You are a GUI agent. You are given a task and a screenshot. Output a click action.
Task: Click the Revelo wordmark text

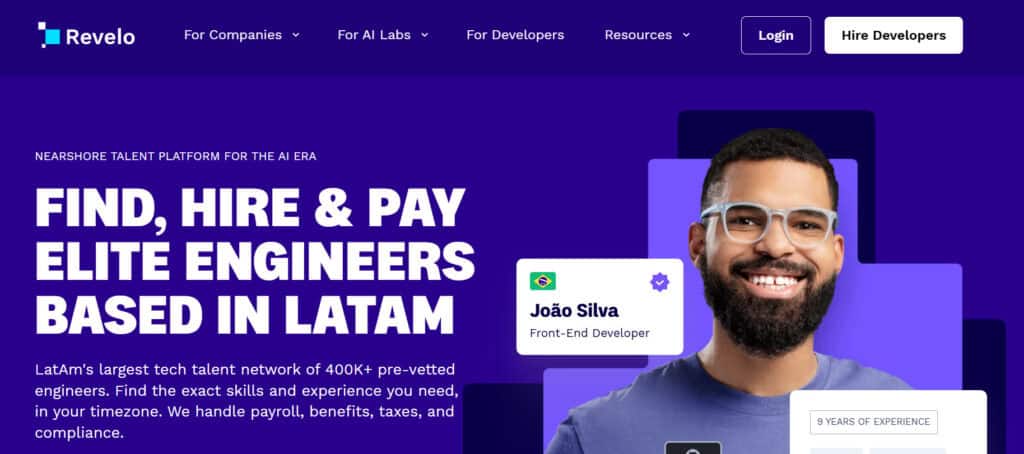coord(100,37)
